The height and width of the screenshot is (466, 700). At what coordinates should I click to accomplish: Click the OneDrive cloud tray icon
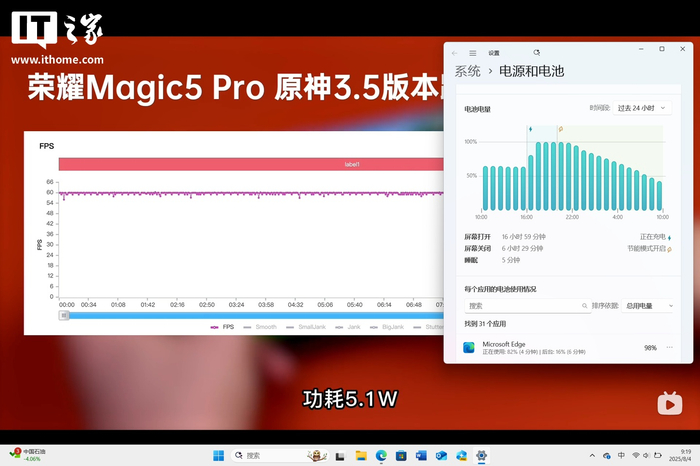pos(607,456)
